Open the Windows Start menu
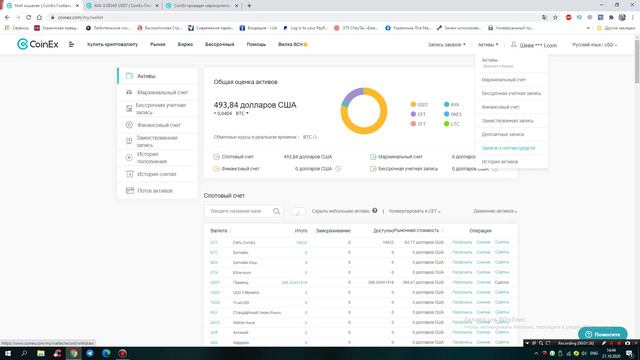The width and height of the screenshot is (640, 360). [x=7, y=353]
